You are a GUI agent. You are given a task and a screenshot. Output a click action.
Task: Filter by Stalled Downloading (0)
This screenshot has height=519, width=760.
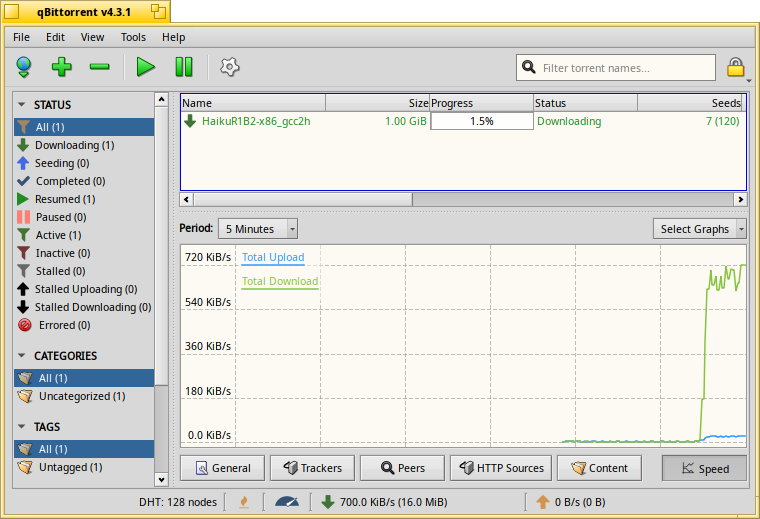pos(84,307)
